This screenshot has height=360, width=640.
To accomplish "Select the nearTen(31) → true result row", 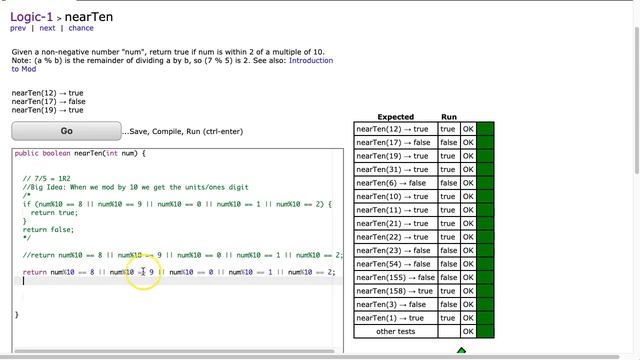I will 424,169.
